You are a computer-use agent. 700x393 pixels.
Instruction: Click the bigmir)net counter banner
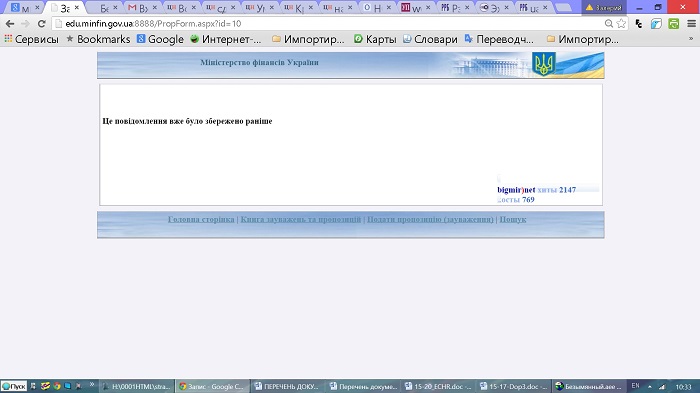[548, 190]
